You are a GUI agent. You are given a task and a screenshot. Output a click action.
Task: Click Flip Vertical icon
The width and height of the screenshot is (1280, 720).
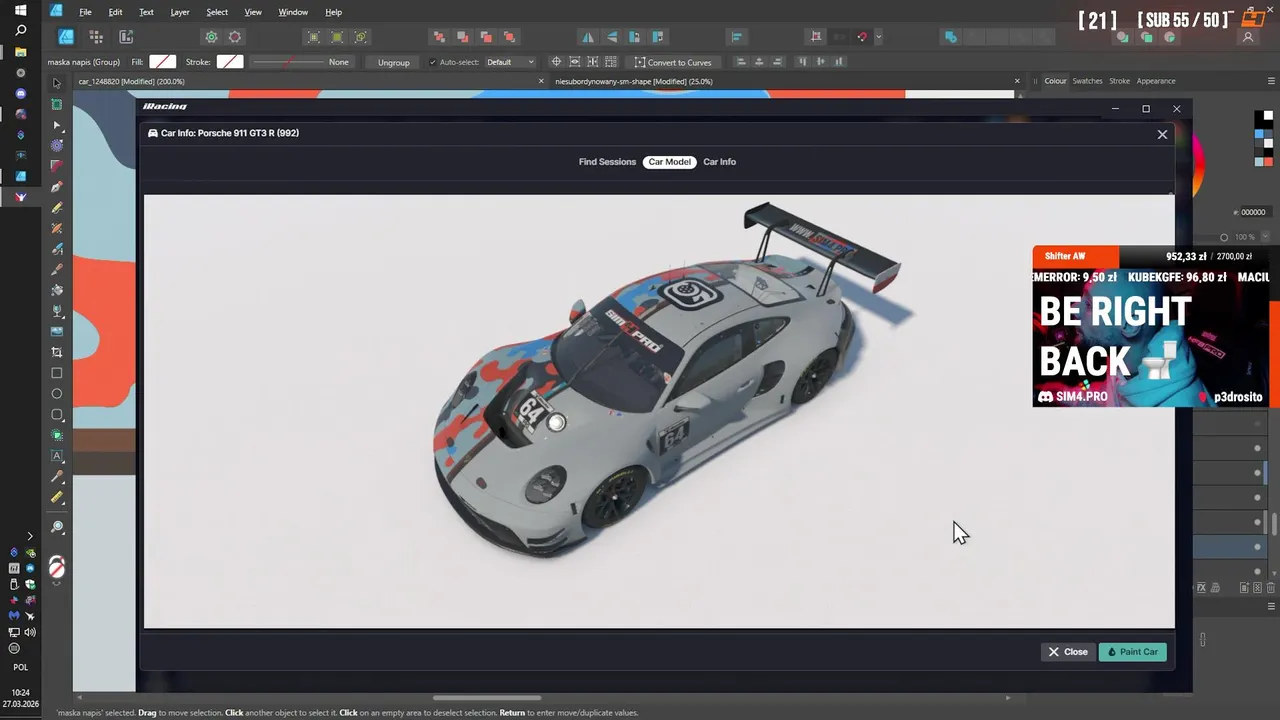tap(611, 37)
